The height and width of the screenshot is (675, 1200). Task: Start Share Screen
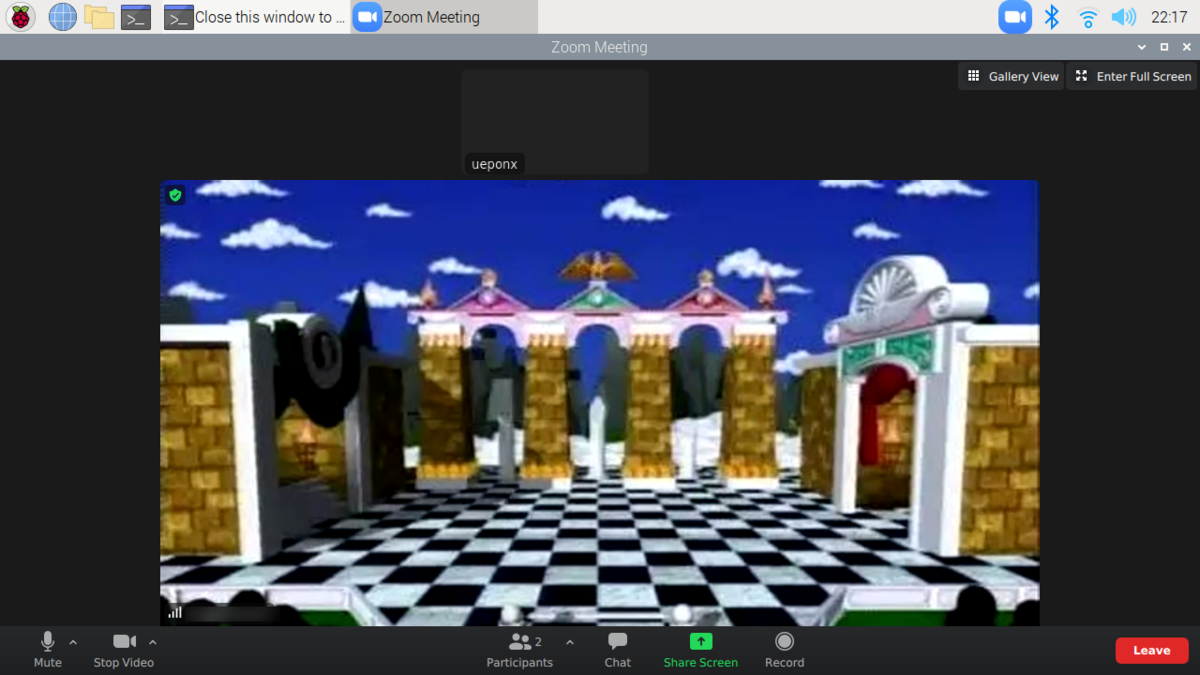[x=701, y=649]
